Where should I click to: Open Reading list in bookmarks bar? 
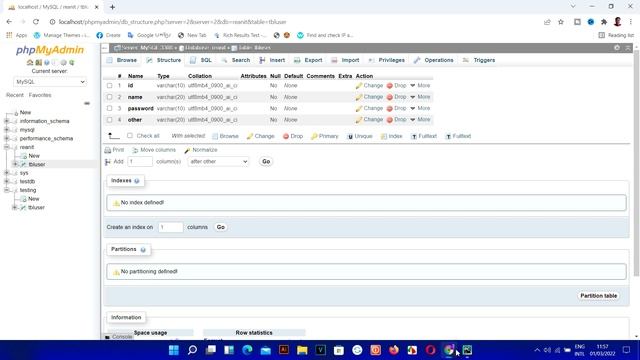[616, 36]
